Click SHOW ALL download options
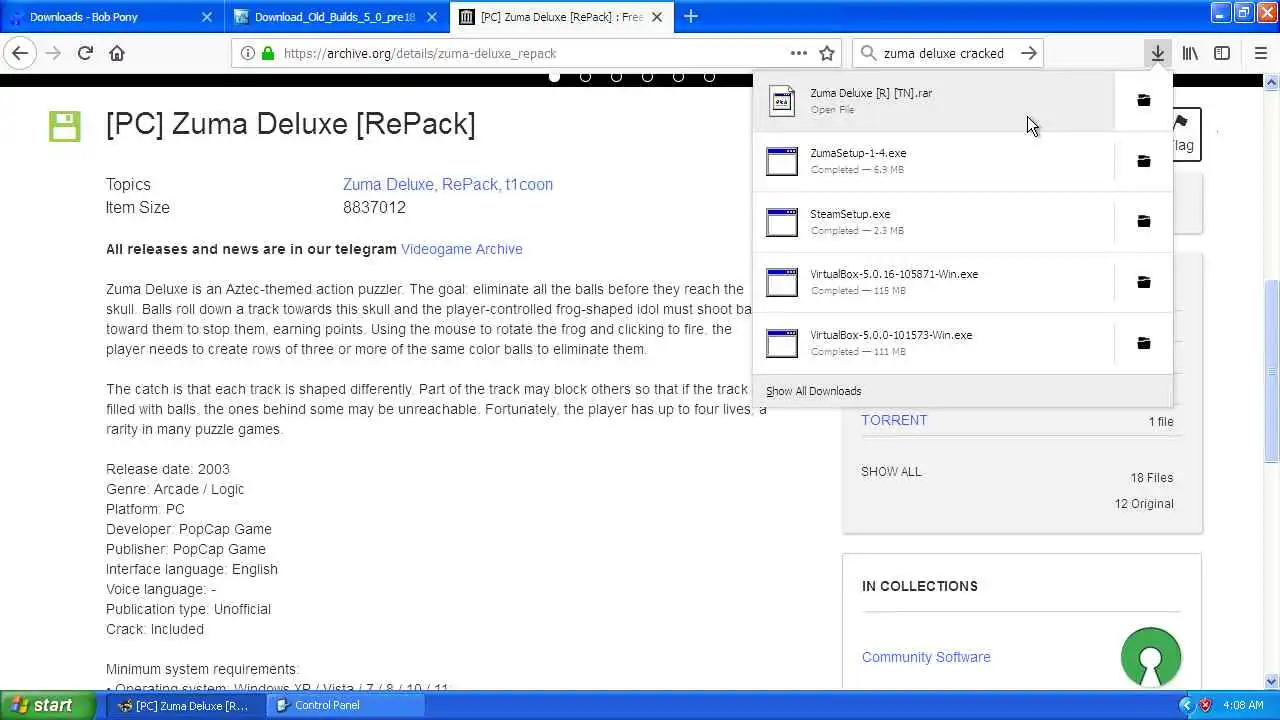This screenshot has width=1280, height=720. pyautogui.click(x=891, y=471)
